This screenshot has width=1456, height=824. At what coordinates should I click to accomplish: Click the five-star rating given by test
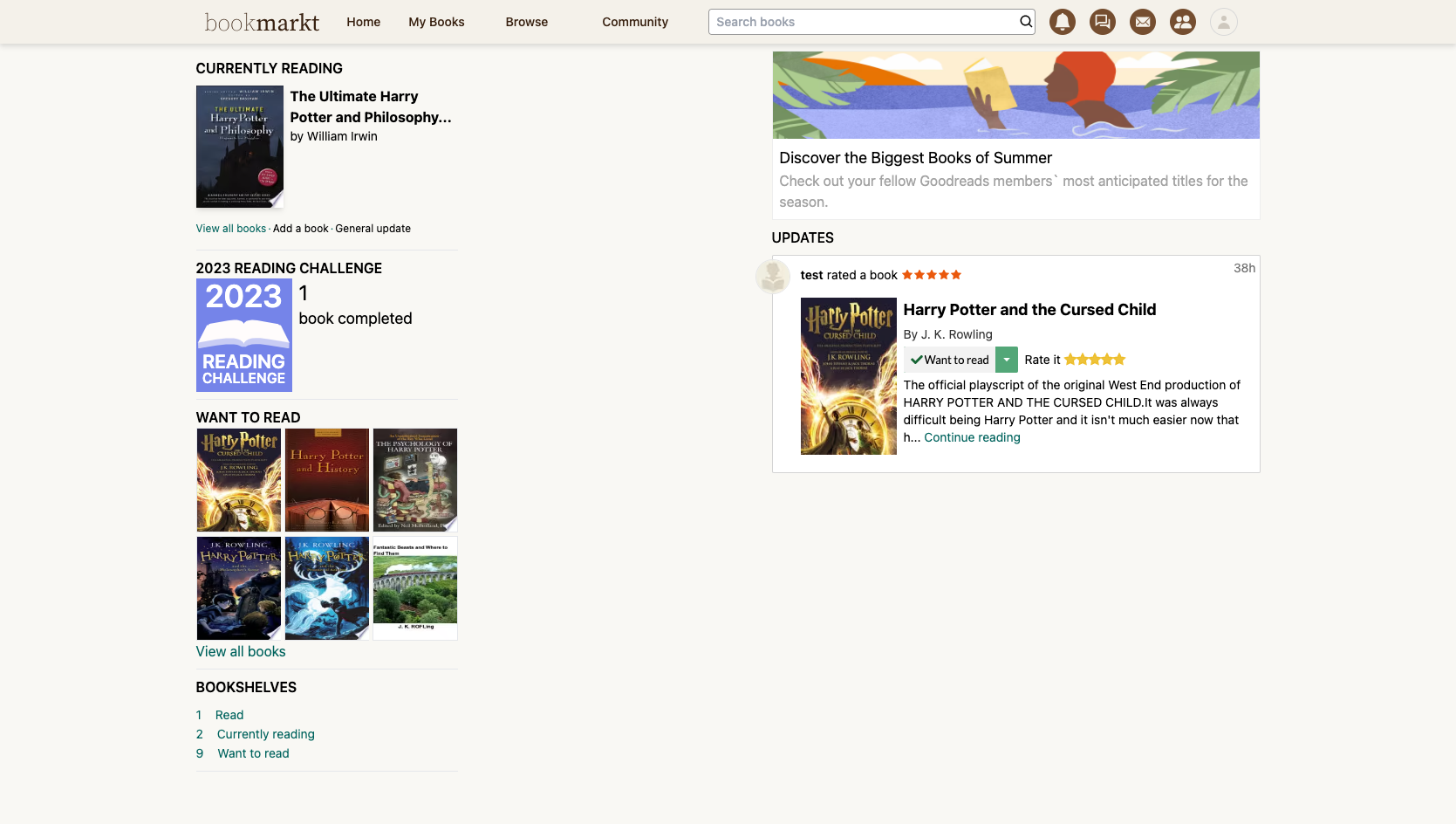pos(931,275)
